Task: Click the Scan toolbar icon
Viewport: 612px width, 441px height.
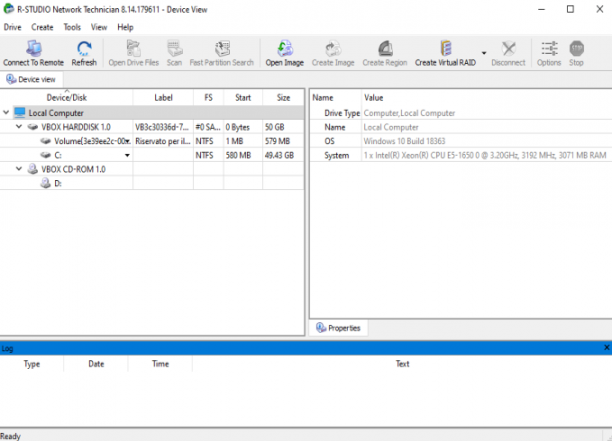Action: [x=174, y=48]
